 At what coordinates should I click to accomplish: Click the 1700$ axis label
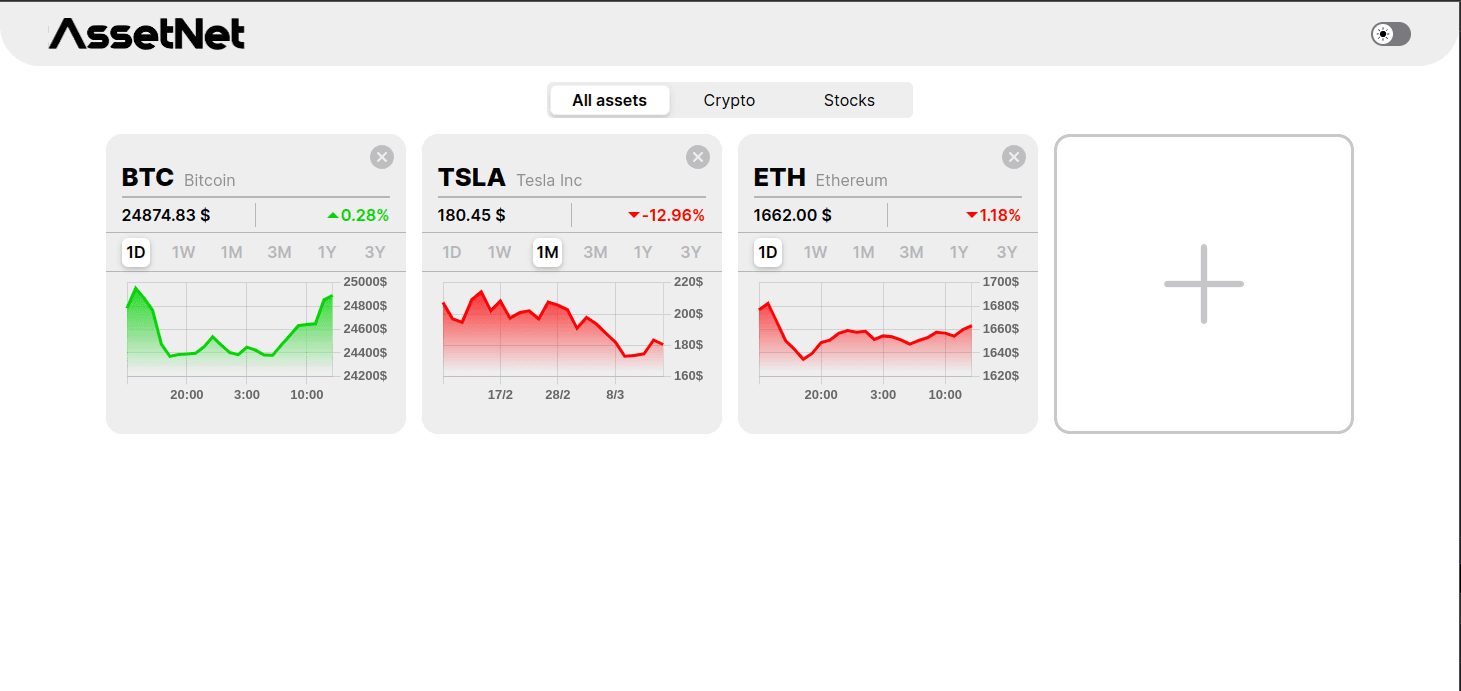click(x=1001, y=282)
